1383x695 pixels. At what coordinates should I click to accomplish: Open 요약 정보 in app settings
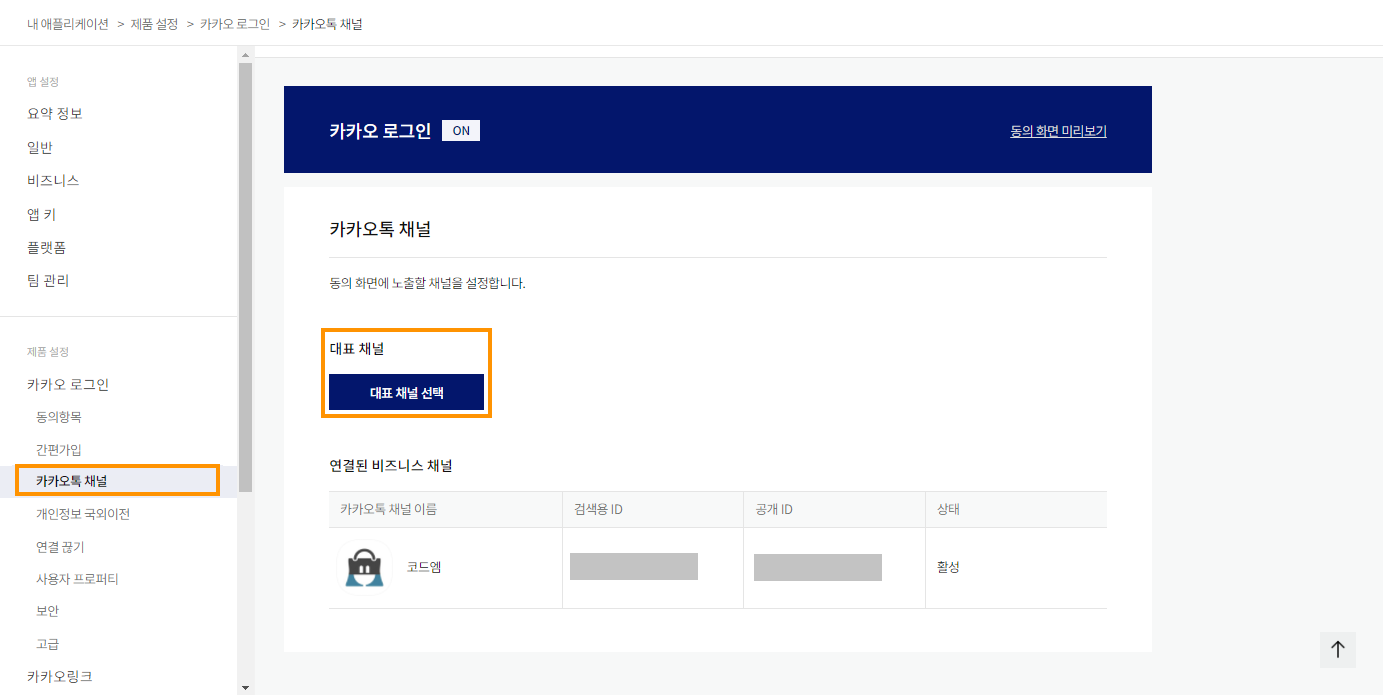(55, 114)
